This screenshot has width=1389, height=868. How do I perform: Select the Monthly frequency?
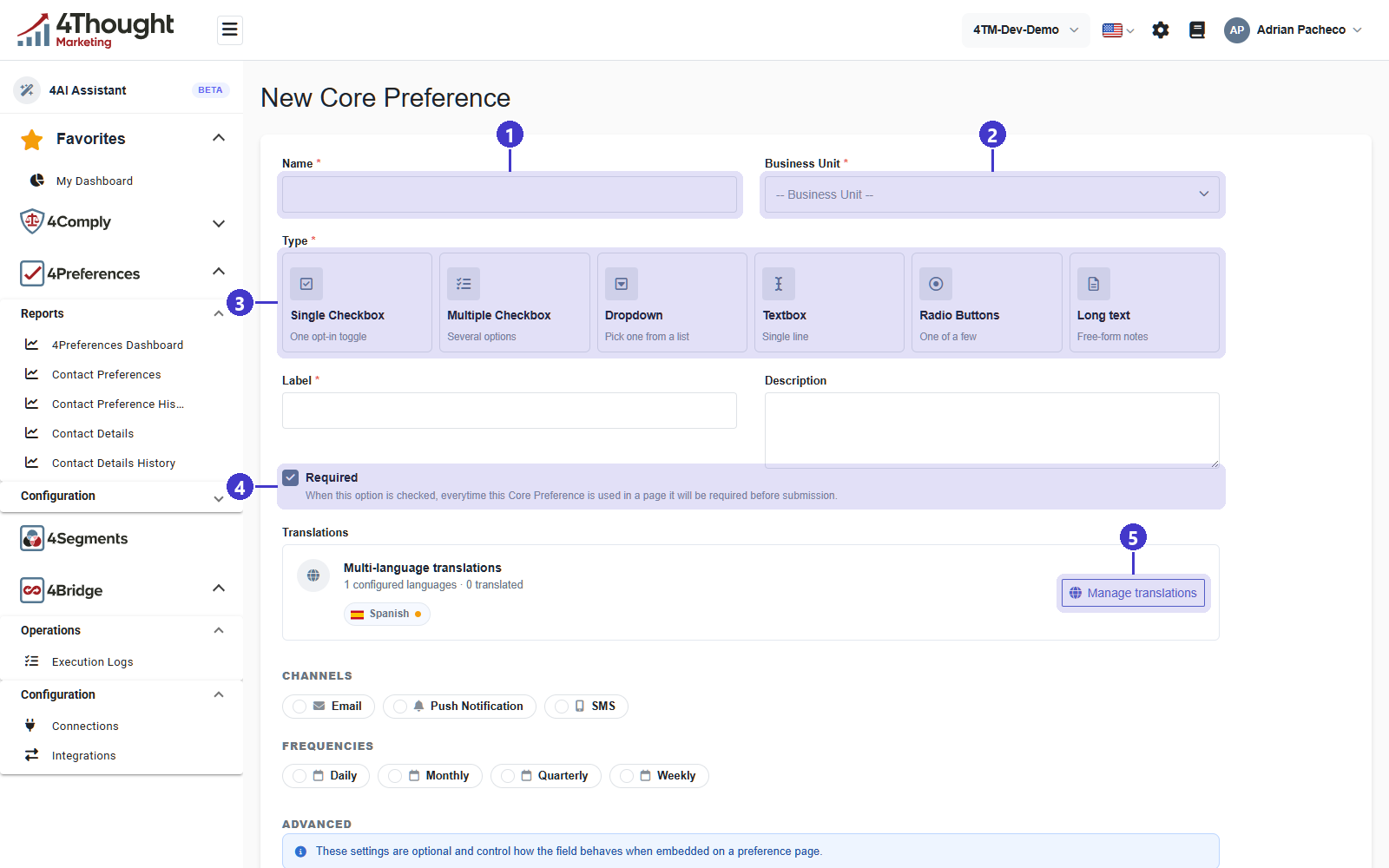430,776
